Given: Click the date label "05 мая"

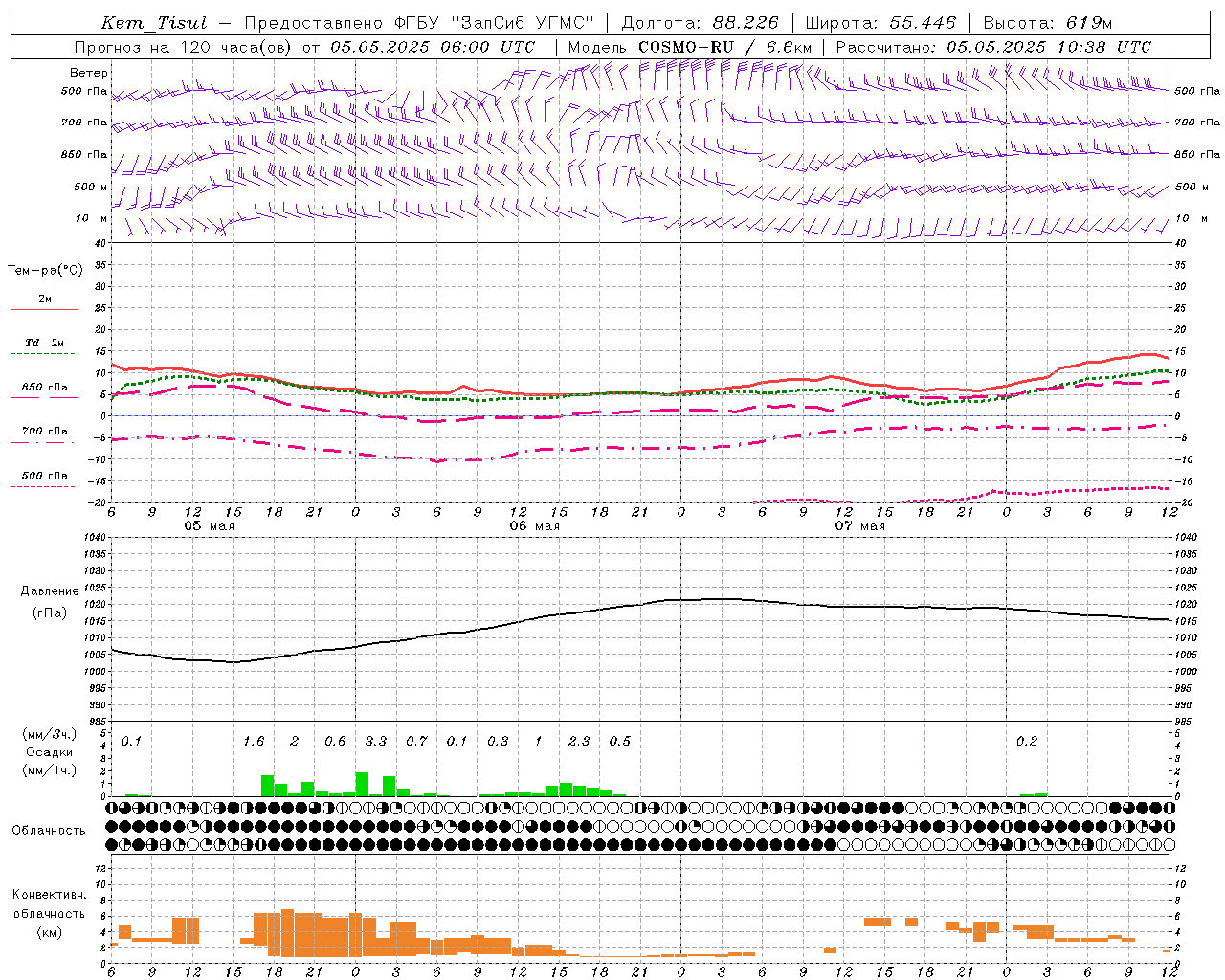Looking at the screenshot, I should (x=209, y=526).
